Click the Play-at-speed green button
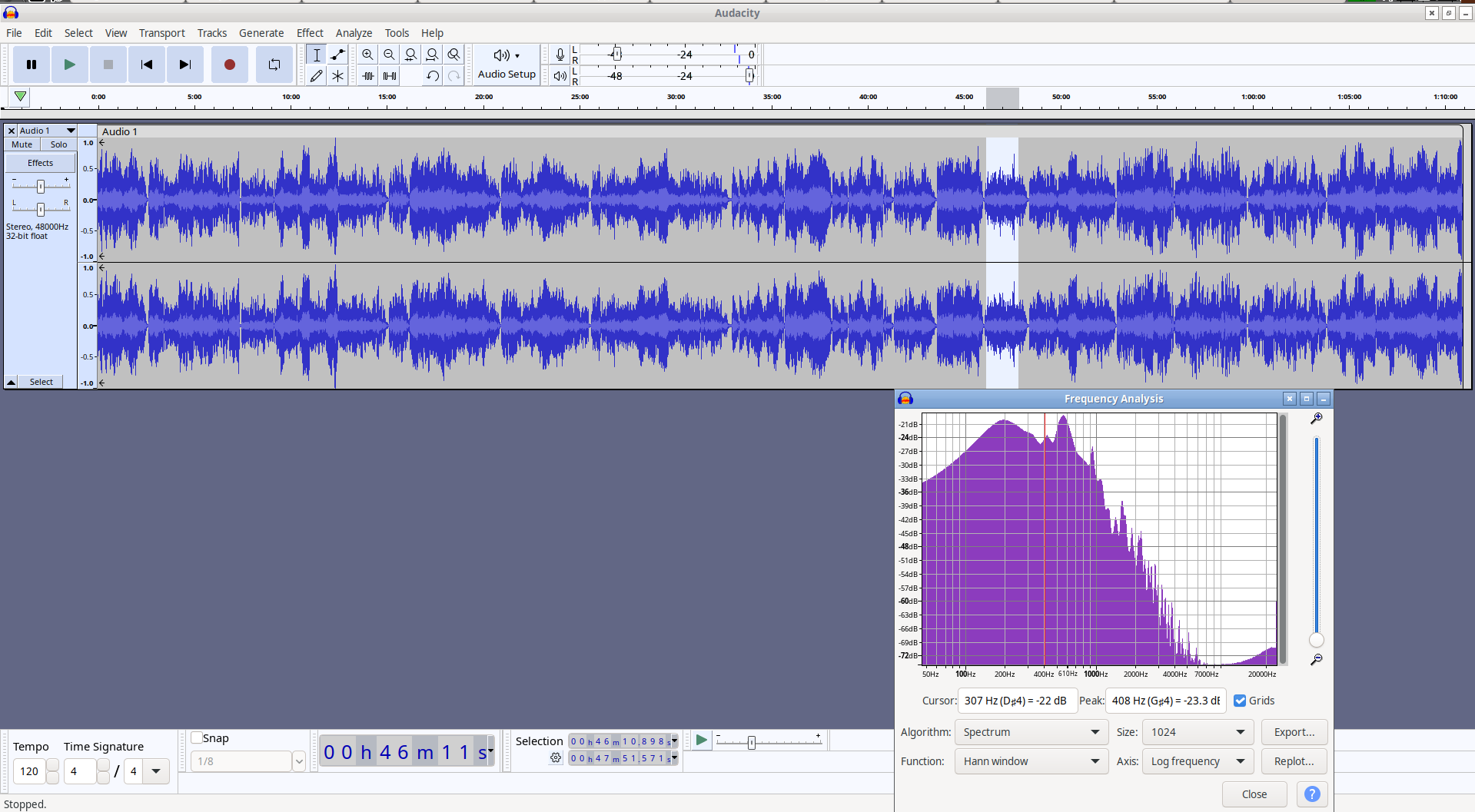This screenshot has width=1475, height=812. coord(701,740)
